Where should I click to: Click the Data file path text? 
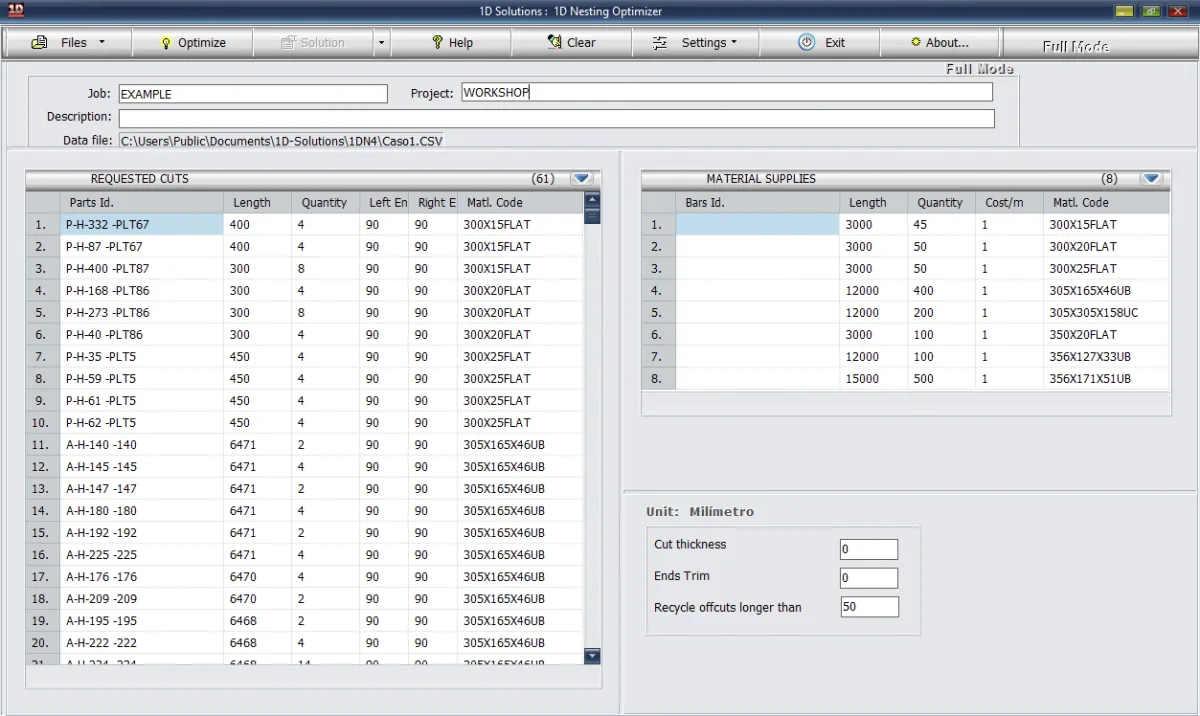click(x=281, y=141)
